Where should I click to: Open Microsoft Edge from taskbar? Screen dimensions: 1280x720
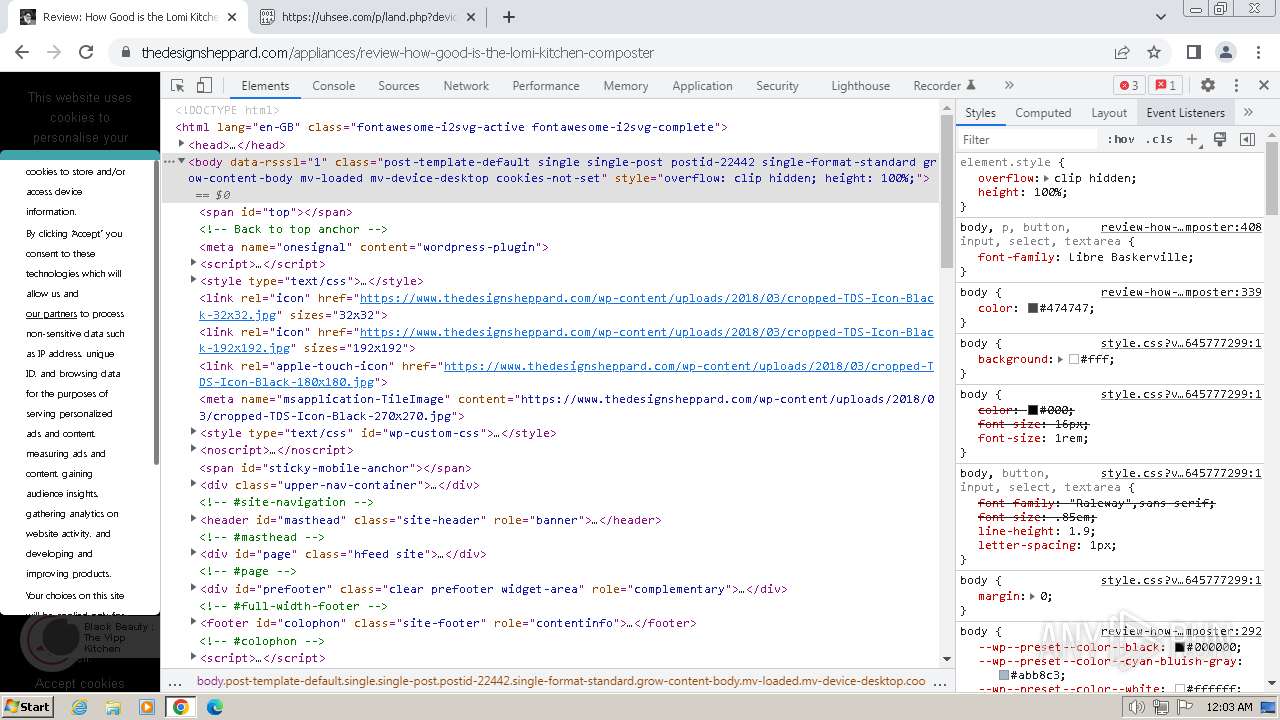coord(214,707)
